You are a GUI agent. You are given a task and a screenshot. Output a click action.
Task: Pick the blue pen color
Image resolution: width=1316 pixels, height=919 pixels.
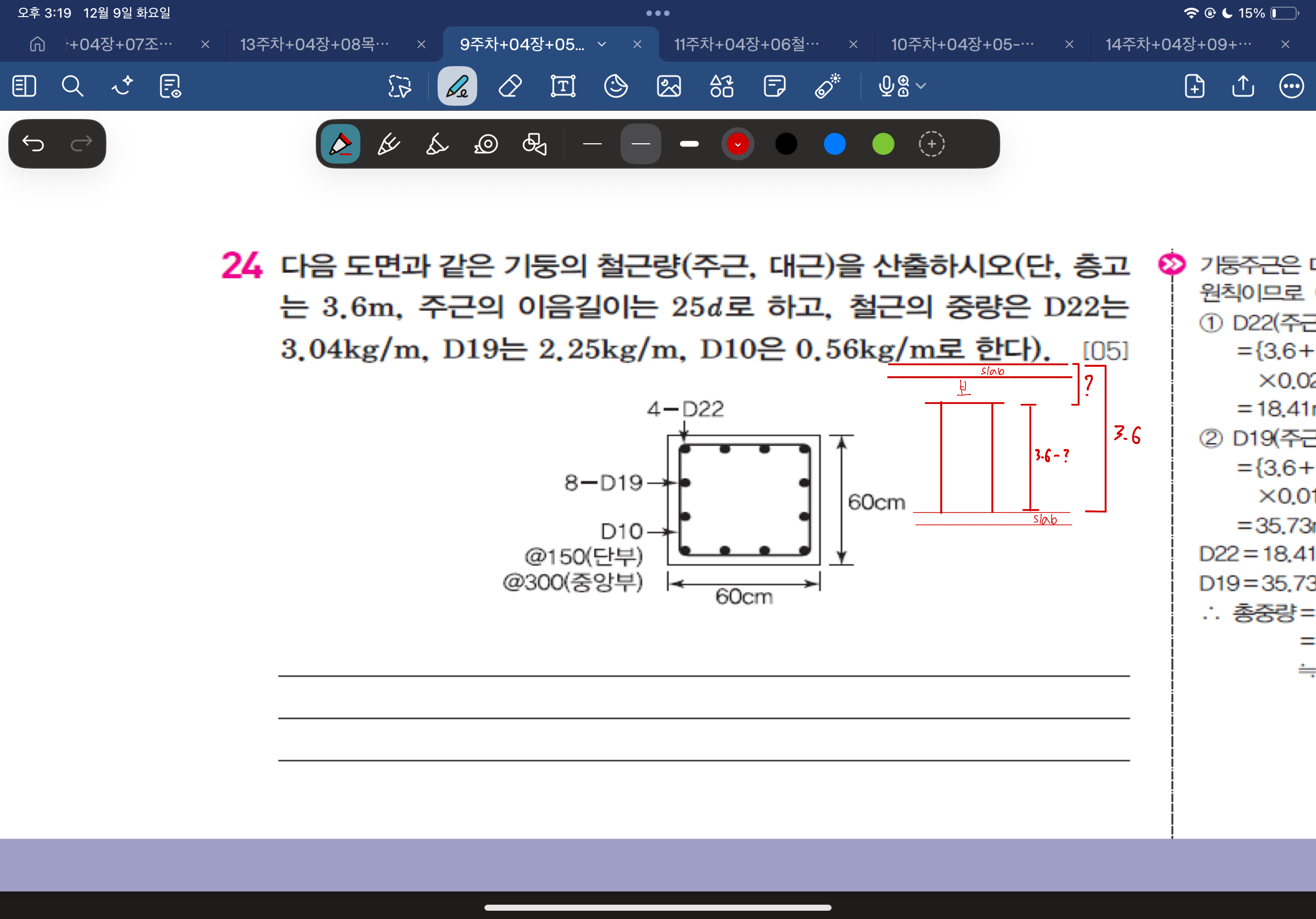(834, 144)
